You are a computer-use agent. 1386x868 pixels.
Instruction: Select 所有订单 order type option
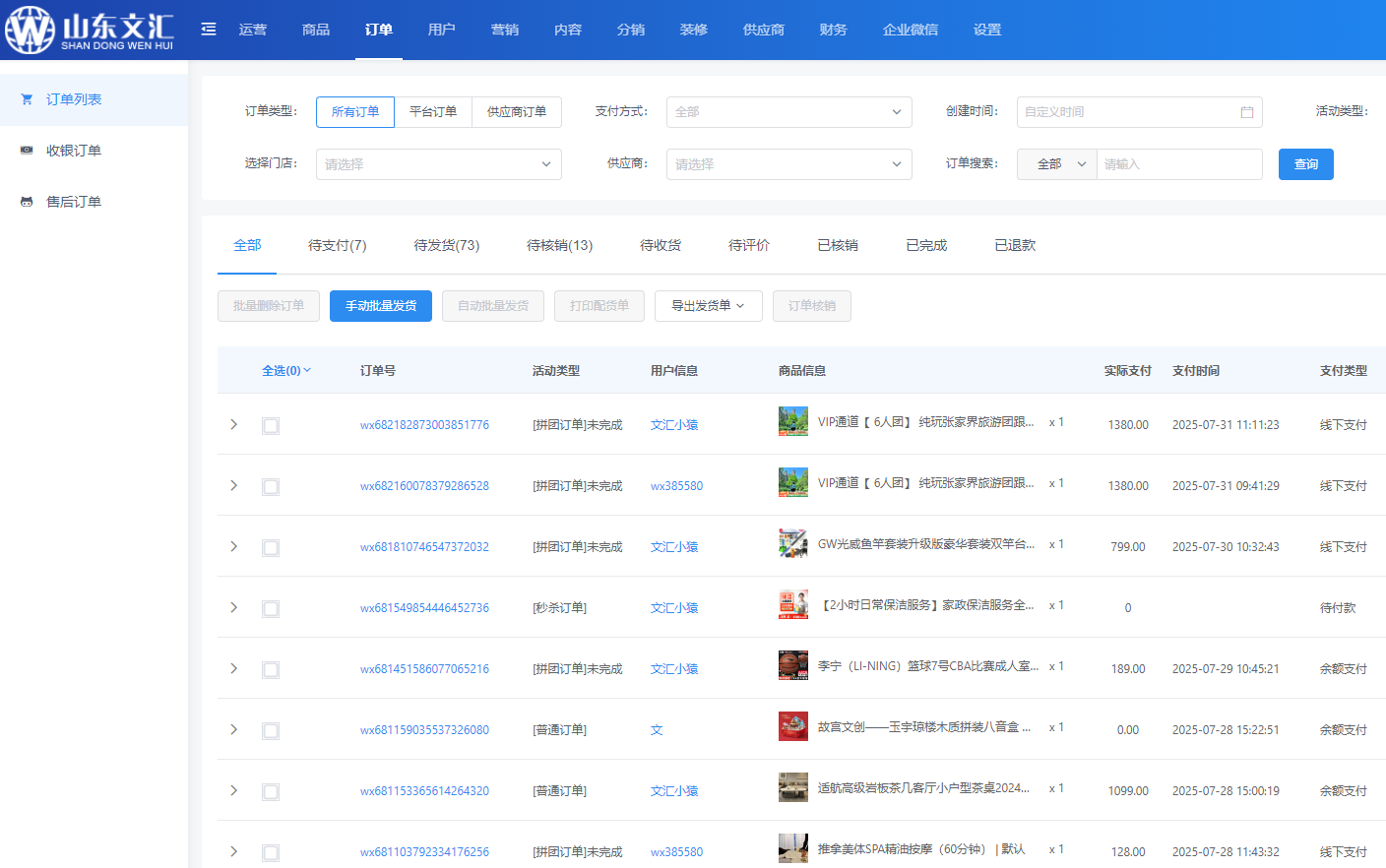coord(355,112)
